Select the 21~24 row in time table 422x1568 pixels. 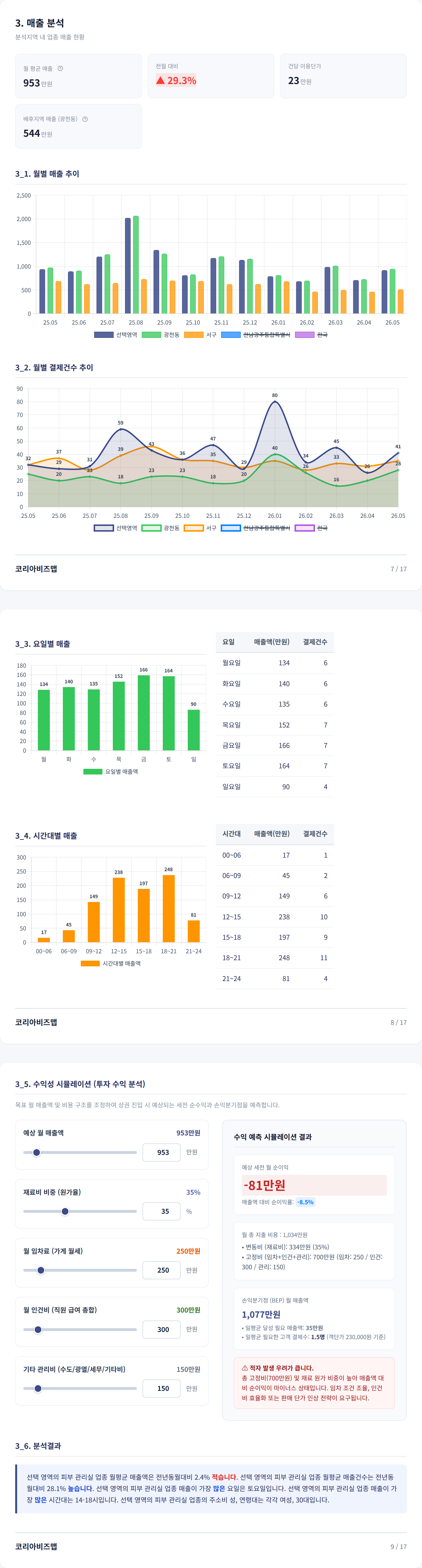coord(275,979)
